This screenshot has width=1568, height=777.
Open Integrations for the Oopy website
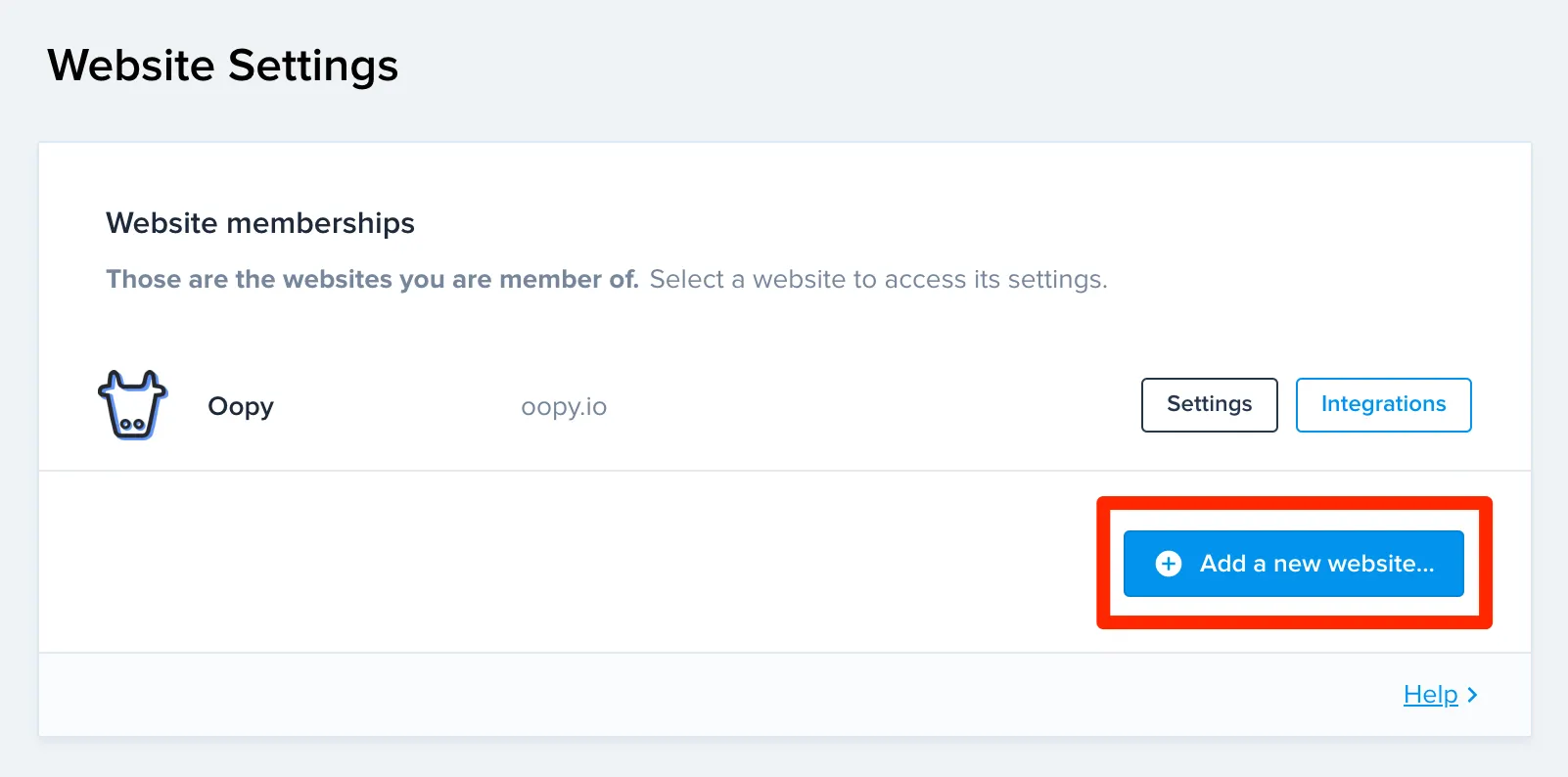tap(1383, 405)
